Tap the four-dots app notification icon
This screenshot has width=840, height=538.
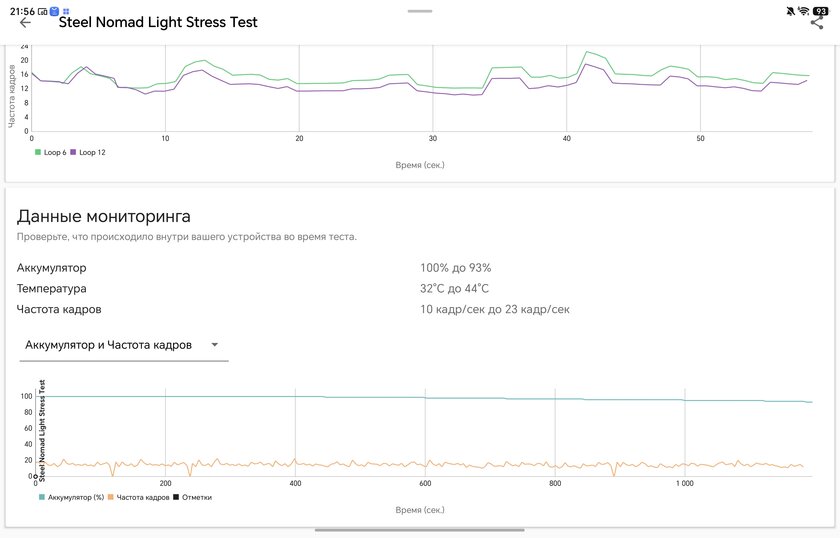pos(66,11)
